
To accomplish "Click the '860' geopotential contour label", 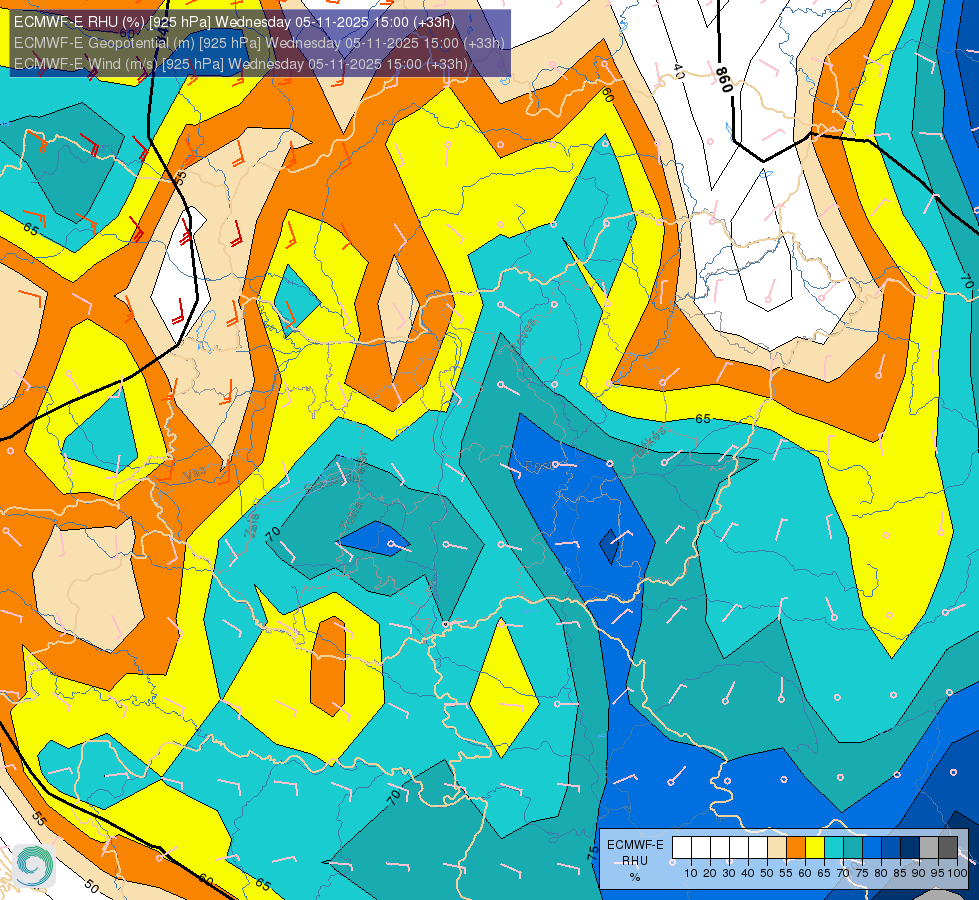I will point(724,80).
